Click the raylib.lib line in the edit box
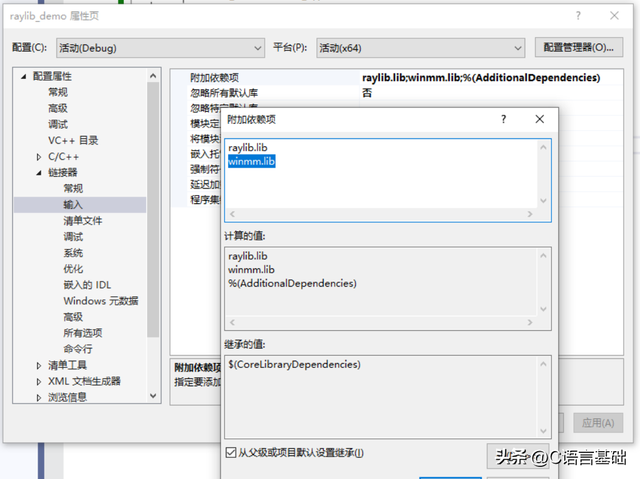Screen dimensions: 640x479 click(x=248, y=148)
